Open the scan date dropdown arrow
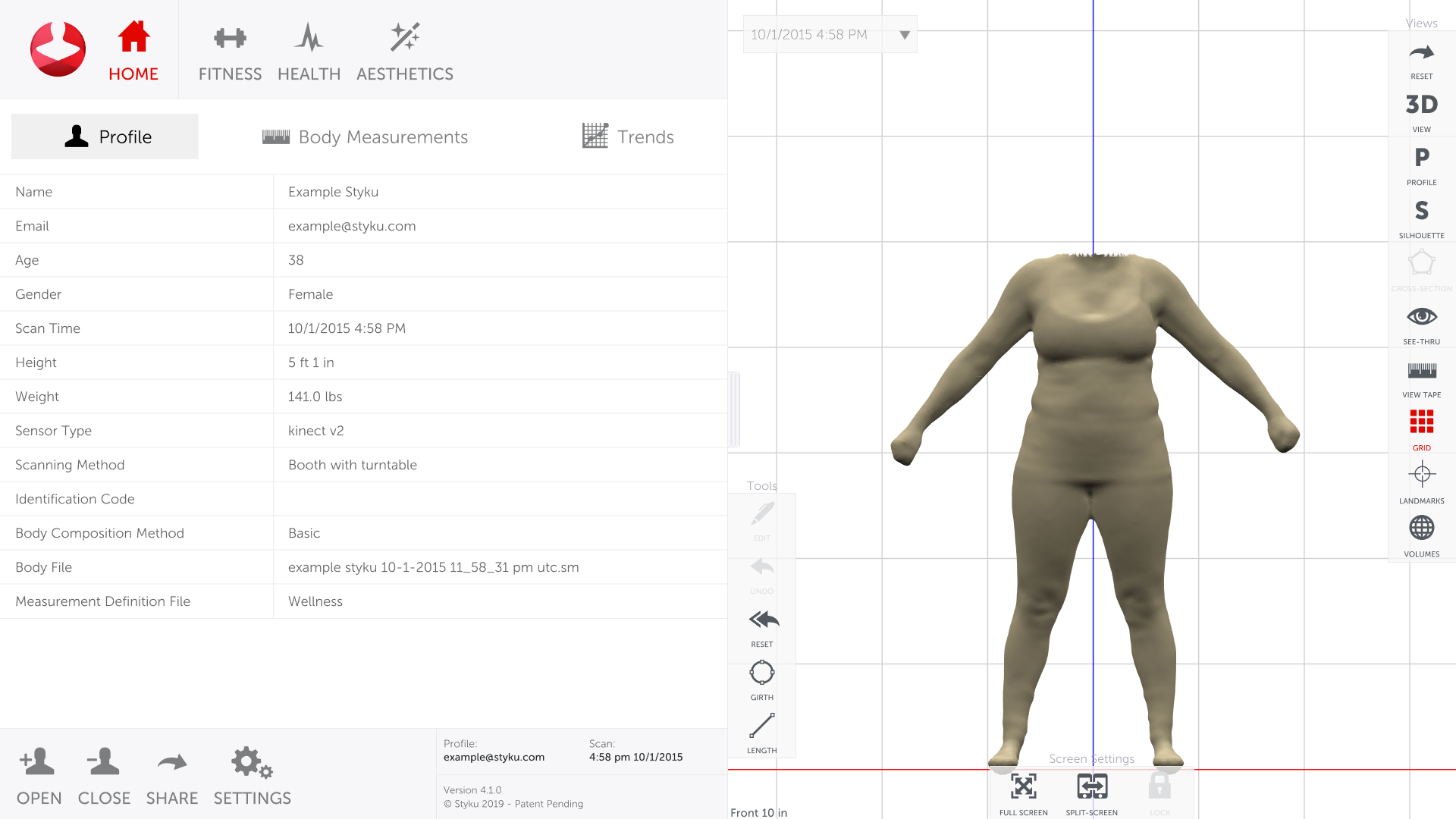 [904, 35]
